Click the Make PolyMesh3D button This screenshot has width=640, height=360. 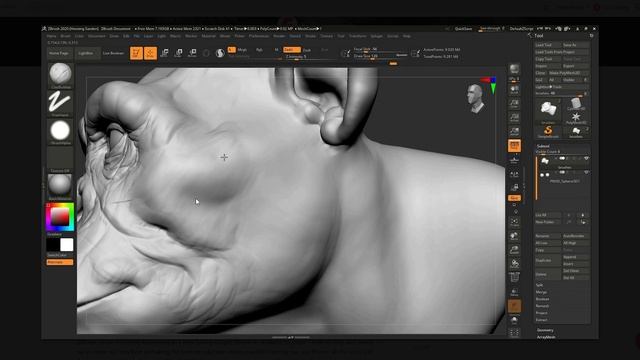(569, 73)
